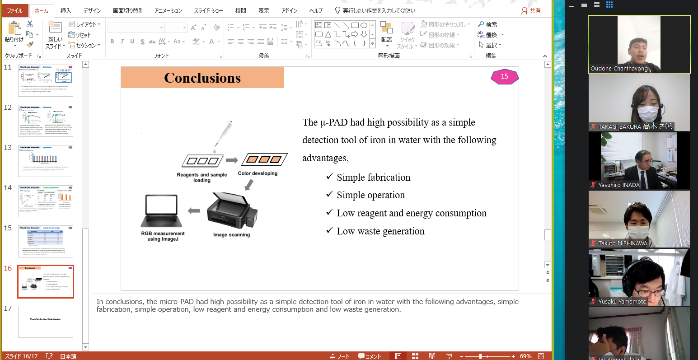Collapse the ribbon with the chevron
Viewport: 698px width, 360px height.
pos(545,56)
